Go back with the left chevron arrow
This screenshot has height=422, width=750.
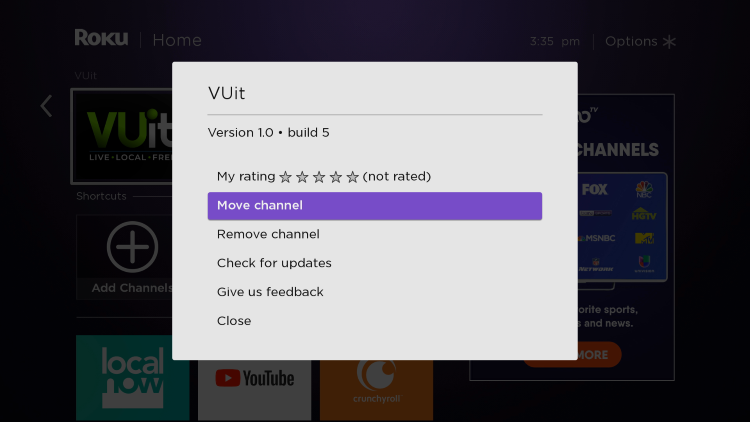(46, 106)
